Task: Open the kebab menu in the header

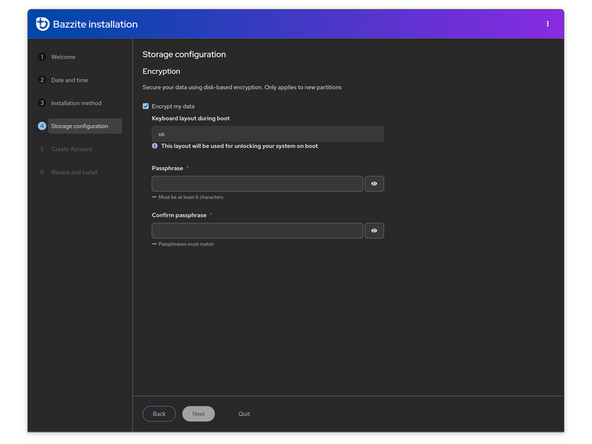Action: point(547,24)
